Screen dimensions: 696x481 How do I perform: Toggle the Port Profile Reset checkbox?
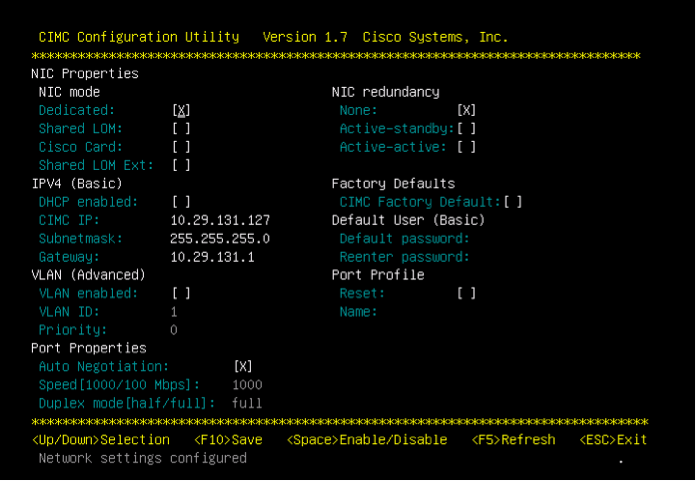click(467, 293)
